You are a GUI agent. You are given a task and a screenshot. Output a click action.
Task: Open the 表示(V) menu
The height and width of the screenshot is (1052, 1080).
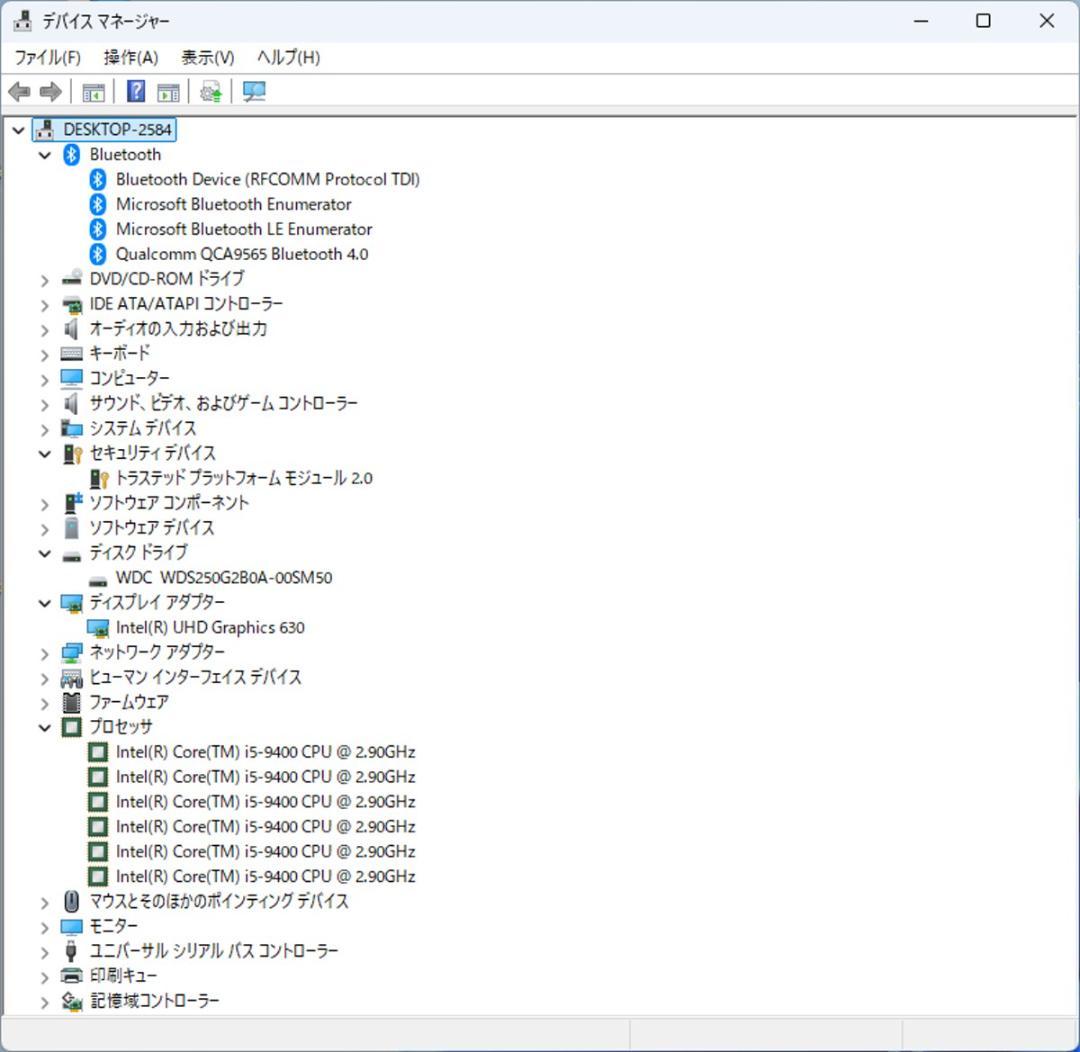click(x=207, y=57)
